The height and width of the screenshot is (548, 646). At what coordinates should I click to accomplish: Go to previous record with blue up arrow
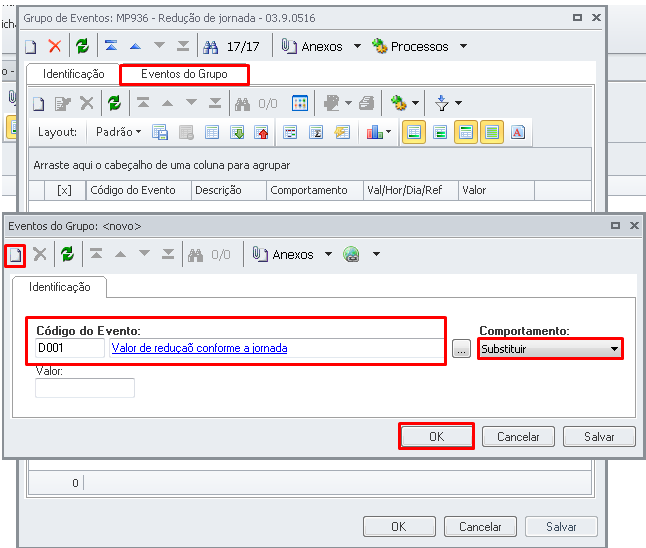(135, 47)
